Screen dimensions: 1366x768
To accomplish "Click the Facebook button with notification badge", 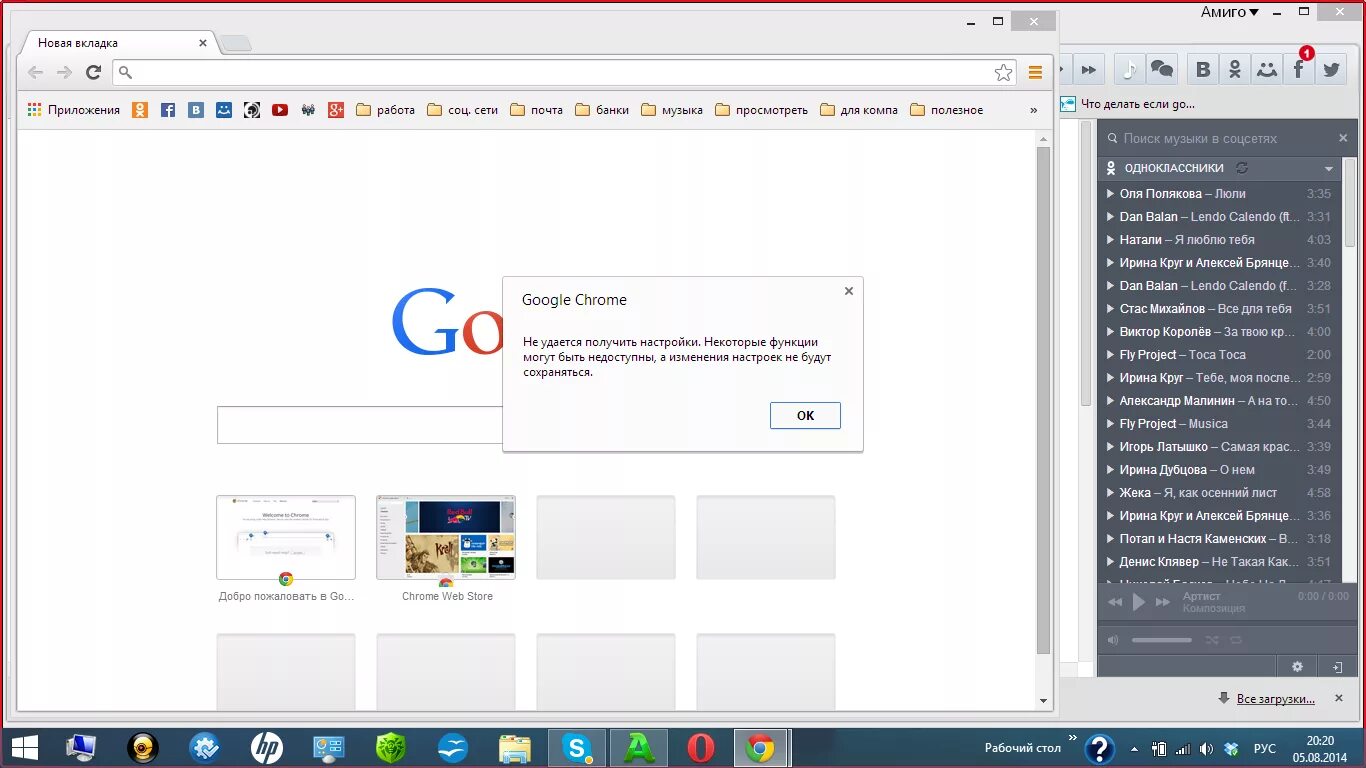I will pyautogui.click(x=1299, y=69).
